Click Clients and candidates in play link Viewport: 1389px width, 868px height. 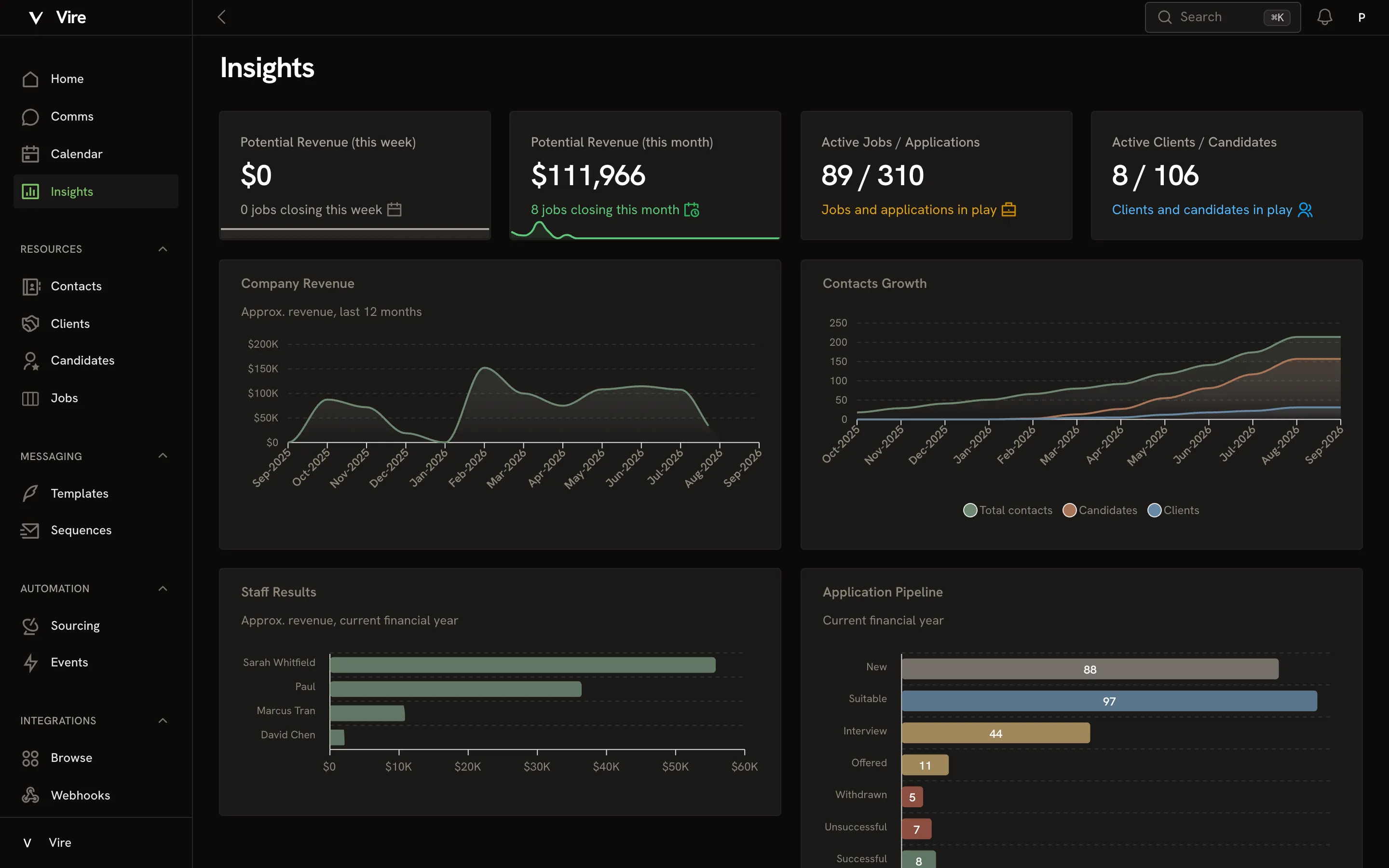tap(1202, 210)
